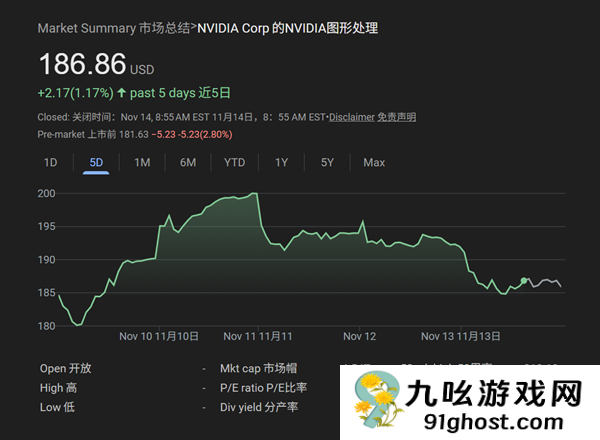
Task: Click the Pre-market 181.63 text
Action: coord(93,134)
